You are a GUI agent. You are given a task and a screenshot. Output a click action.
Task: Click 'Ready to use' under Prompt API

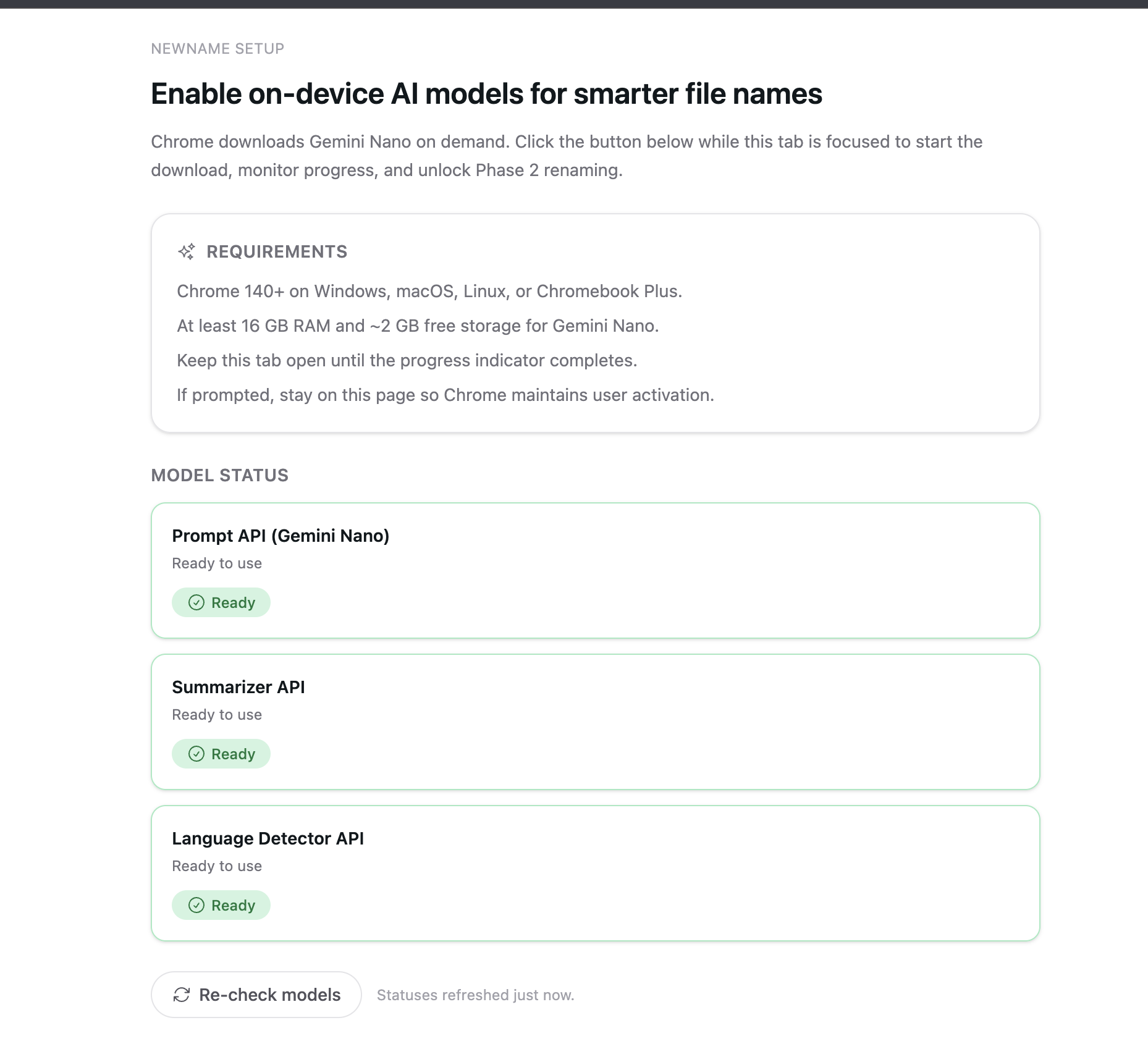217,563
